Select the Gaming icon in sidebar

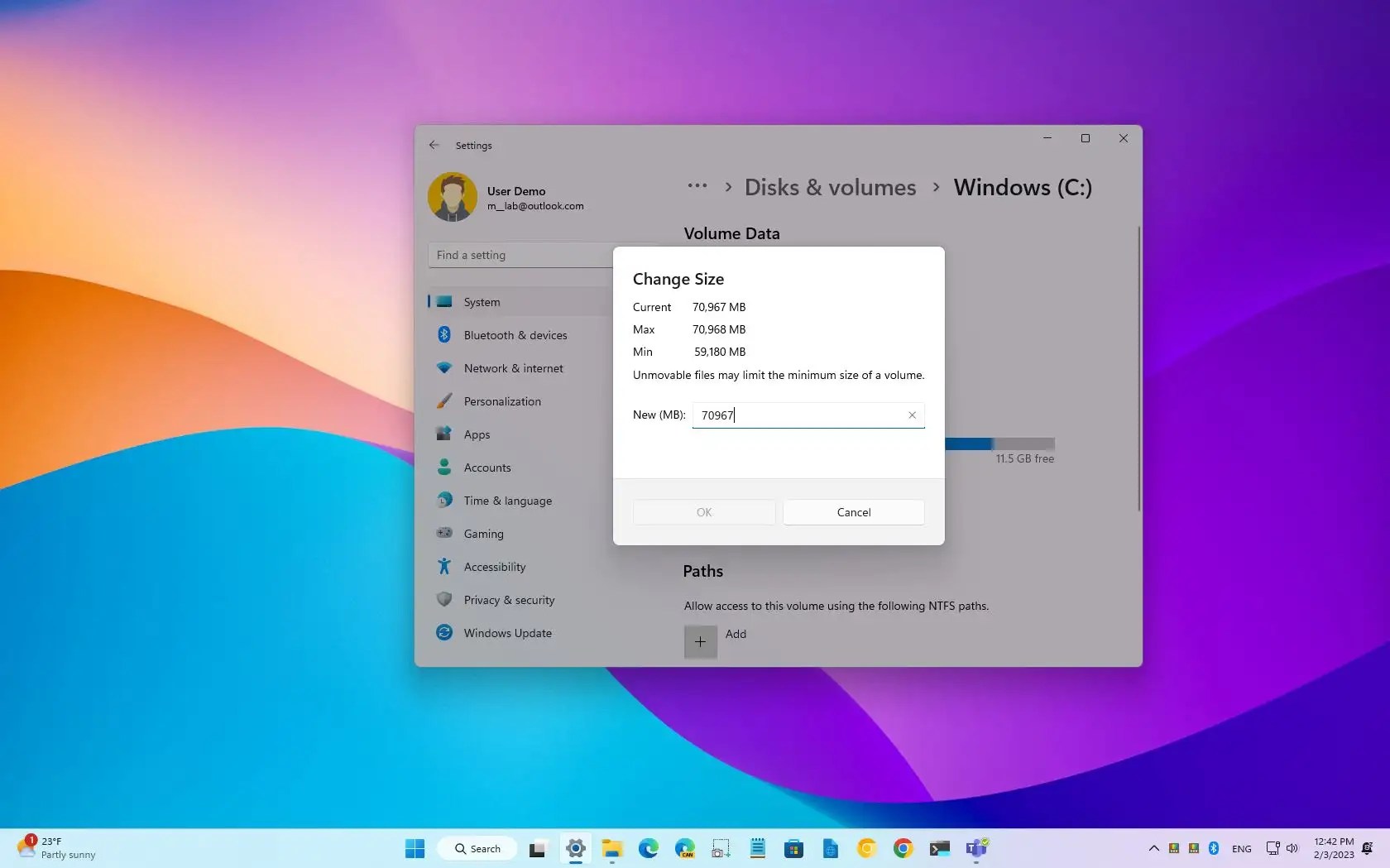[443, 534]
